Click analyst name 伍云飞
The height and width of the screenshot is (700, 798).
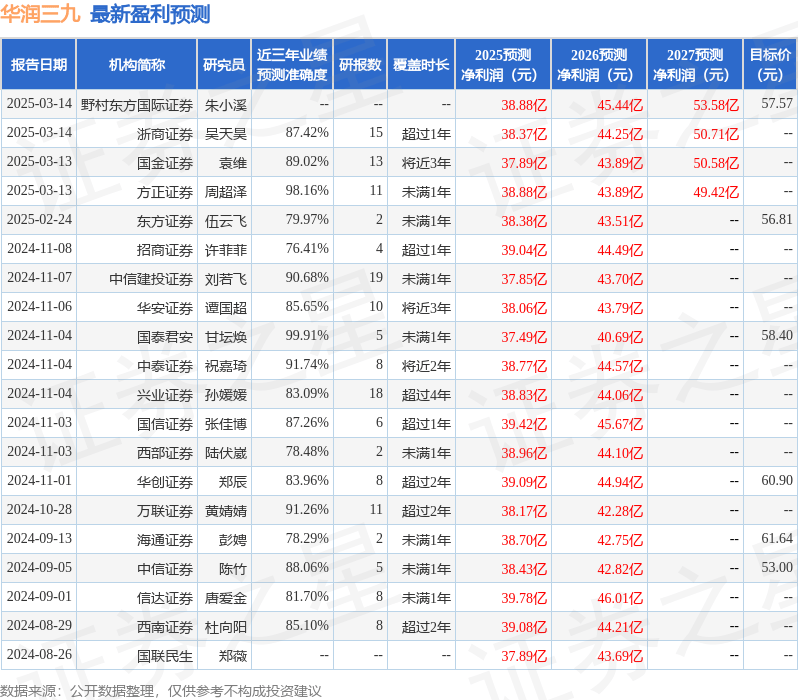[225, 221]
